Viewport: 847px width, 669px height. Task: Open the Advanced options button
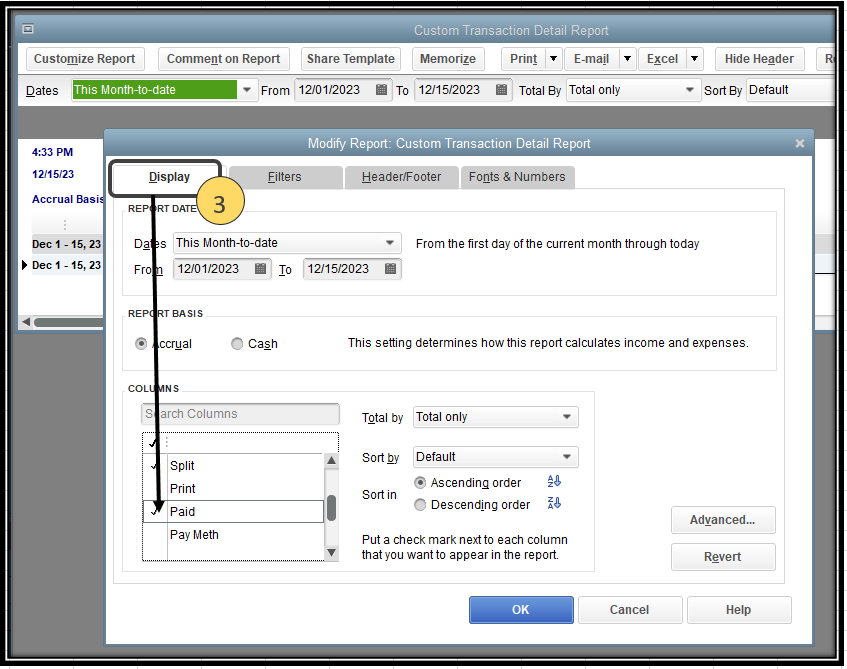[722, 520]
